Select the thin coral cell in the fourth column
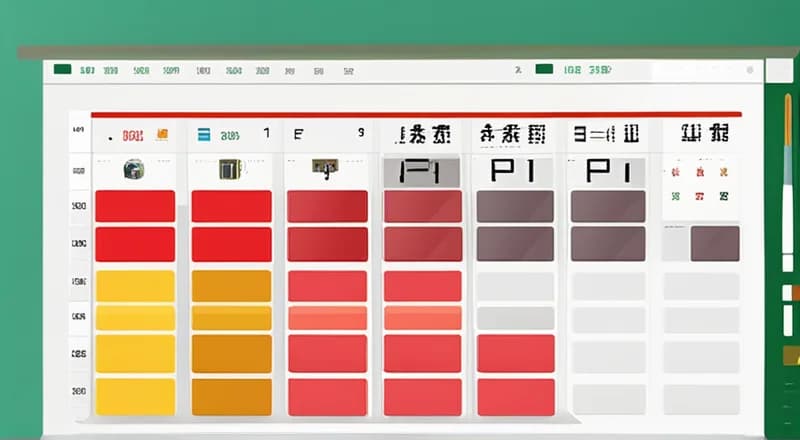 (422, 317)
